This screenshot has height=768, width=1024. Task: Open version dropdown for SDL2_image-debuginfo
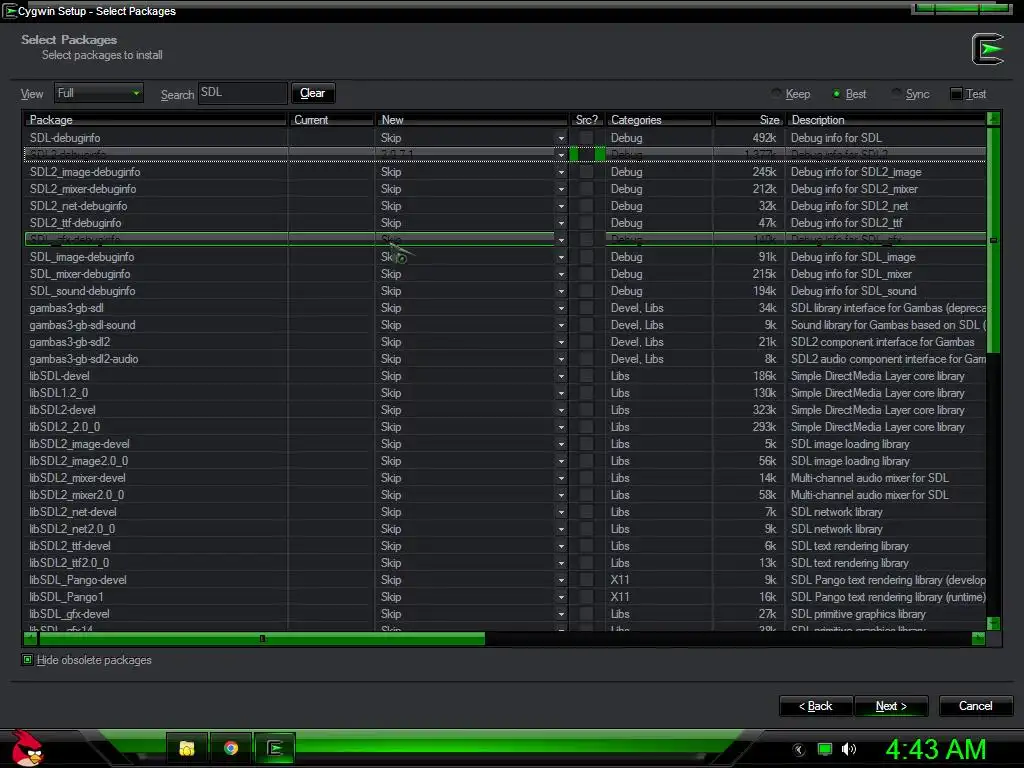click(561, 172)
